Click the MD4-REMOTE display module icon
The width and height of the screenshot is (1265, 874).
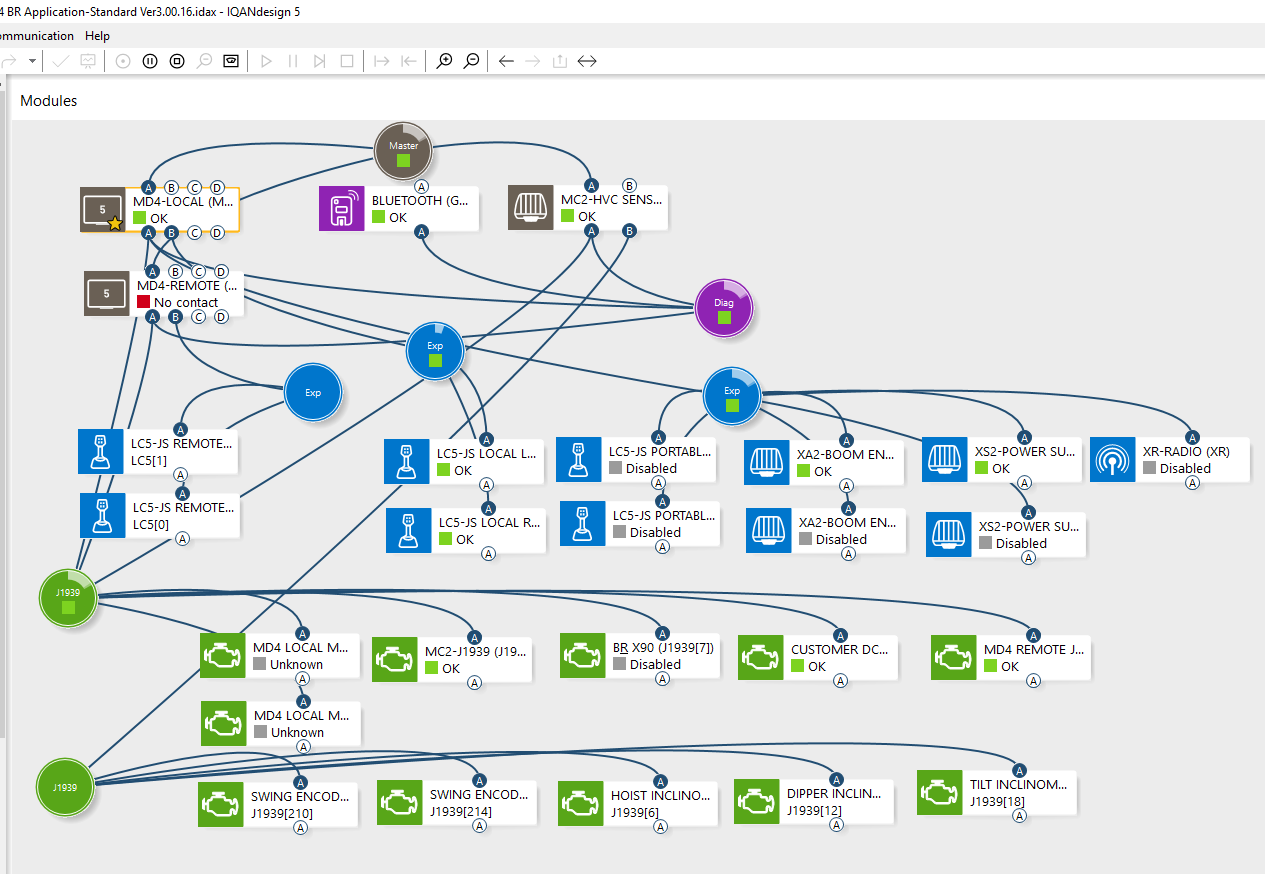click(106, 293)
